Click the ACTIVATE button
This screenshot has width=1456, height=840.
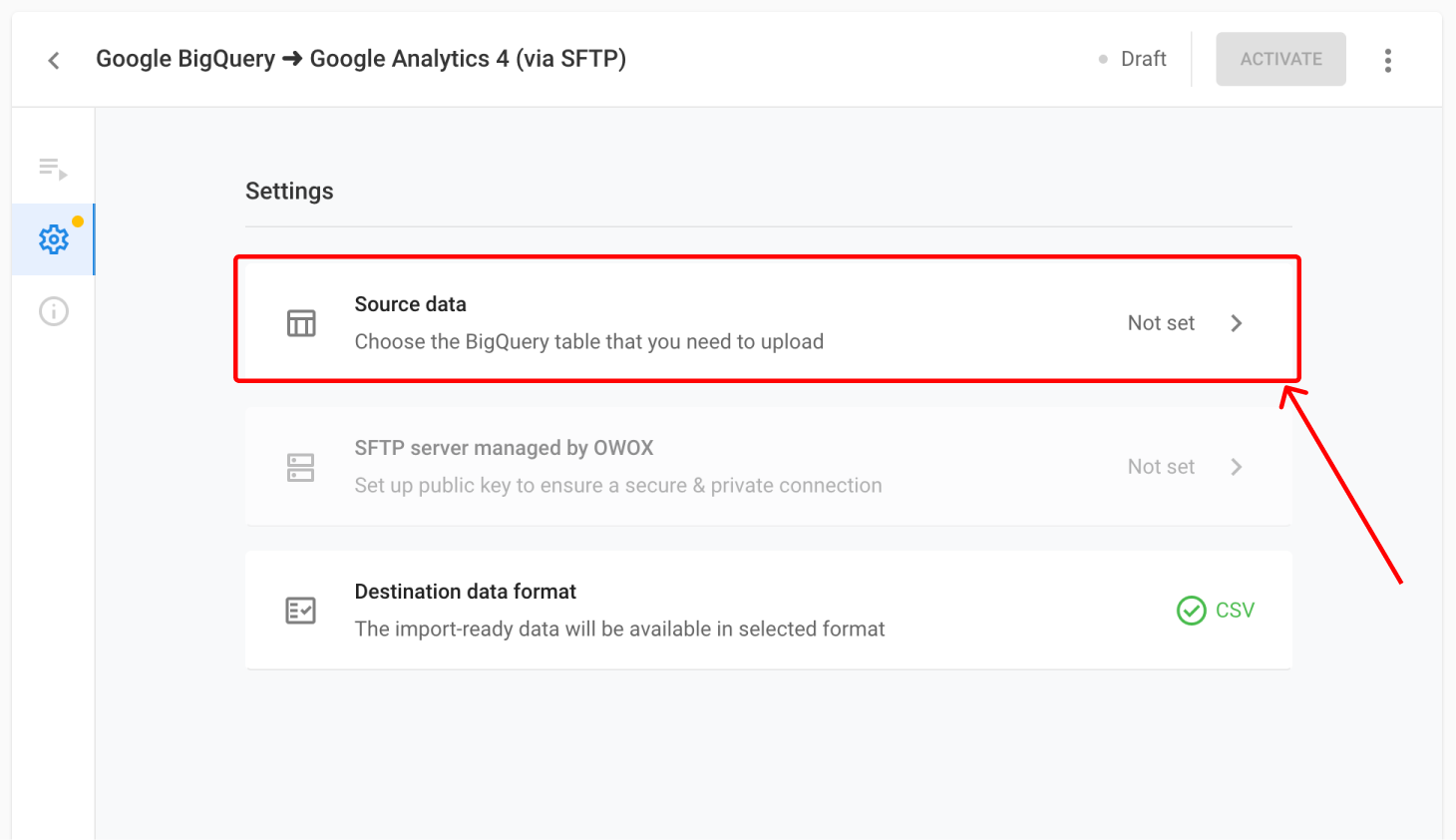pos(1280,59)
